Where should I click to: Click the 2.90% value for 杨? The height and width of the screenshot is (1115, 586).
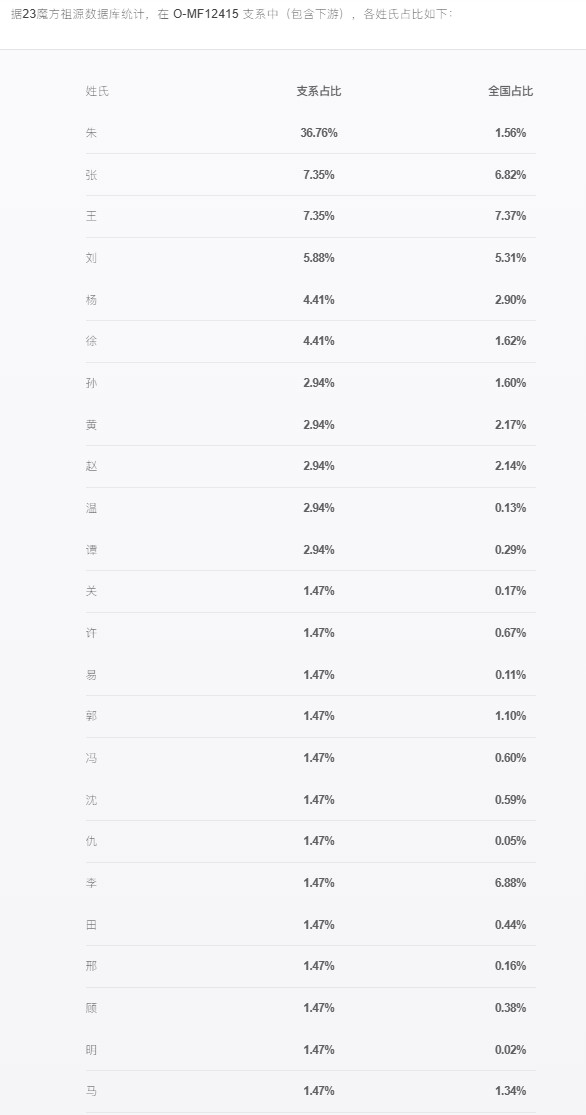coord(511,300)
